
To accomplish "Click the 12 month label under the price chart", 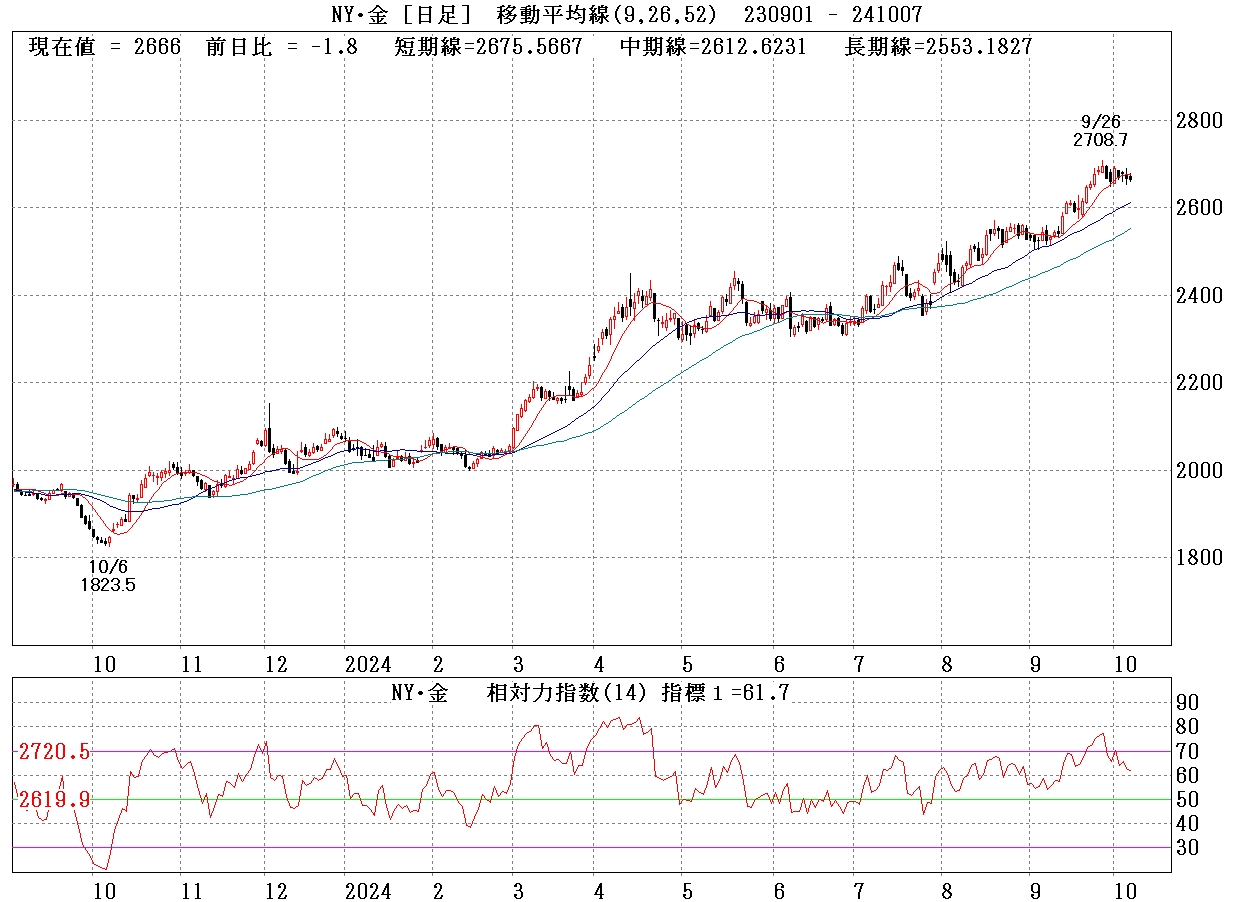I will [276, 664].
